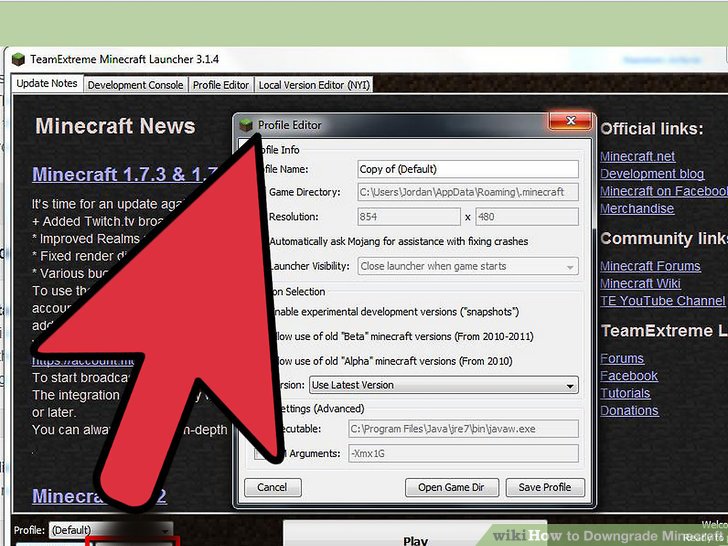Toggle the JVM Arguments checkbox
728x546 pixels.
[x=260, y=454]
